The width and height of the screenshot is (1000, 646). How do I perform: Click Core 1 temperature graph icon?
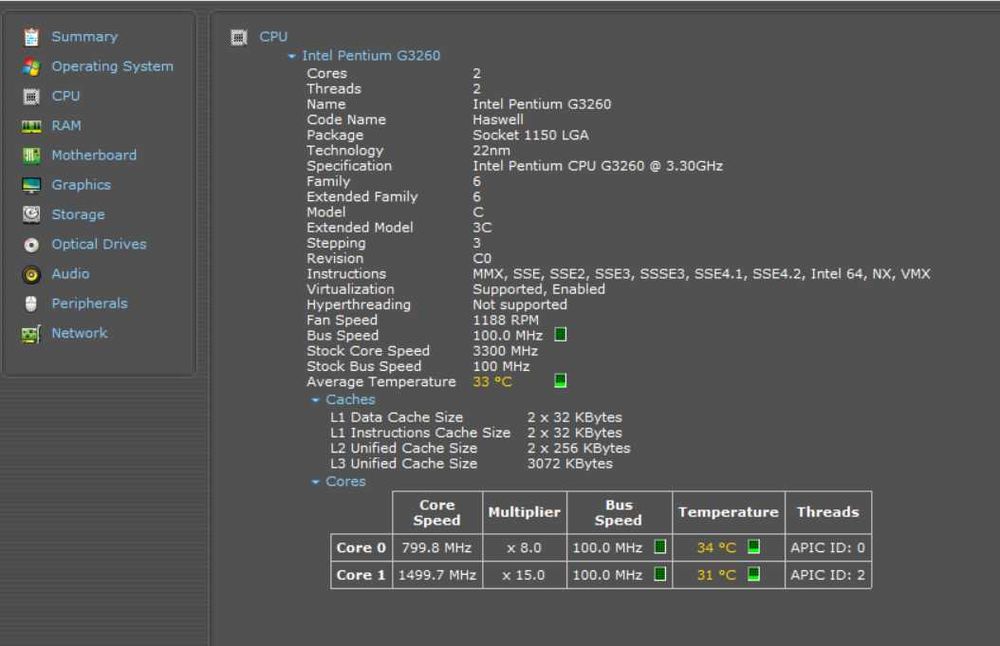pos(753,574)
